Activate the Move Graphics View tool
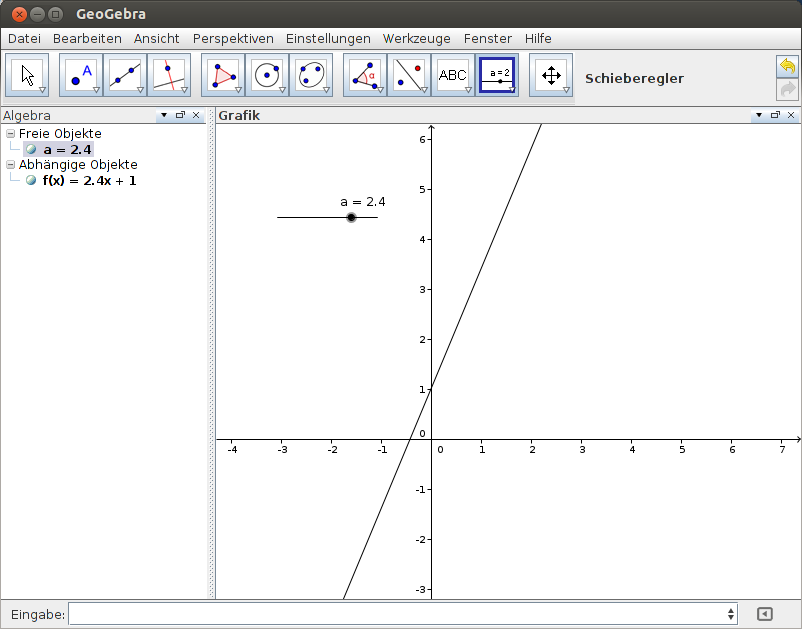The height and width of the screenshot is (629, 802). (551, 73)
